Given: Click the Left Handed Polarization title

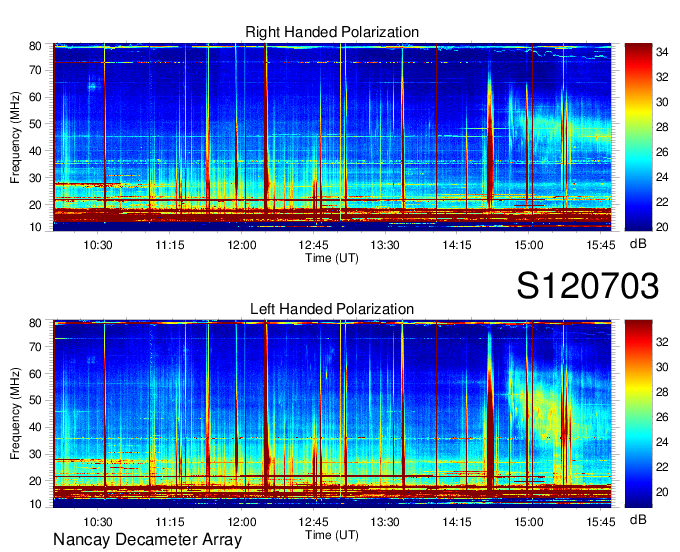Looking at the screenshot, I should click(332, 309).
